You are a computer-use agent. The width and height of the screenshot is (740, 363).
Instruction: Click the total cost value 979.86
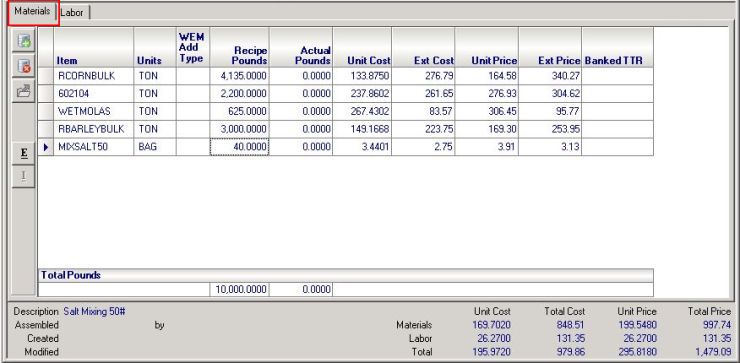(x=570, y=352)
